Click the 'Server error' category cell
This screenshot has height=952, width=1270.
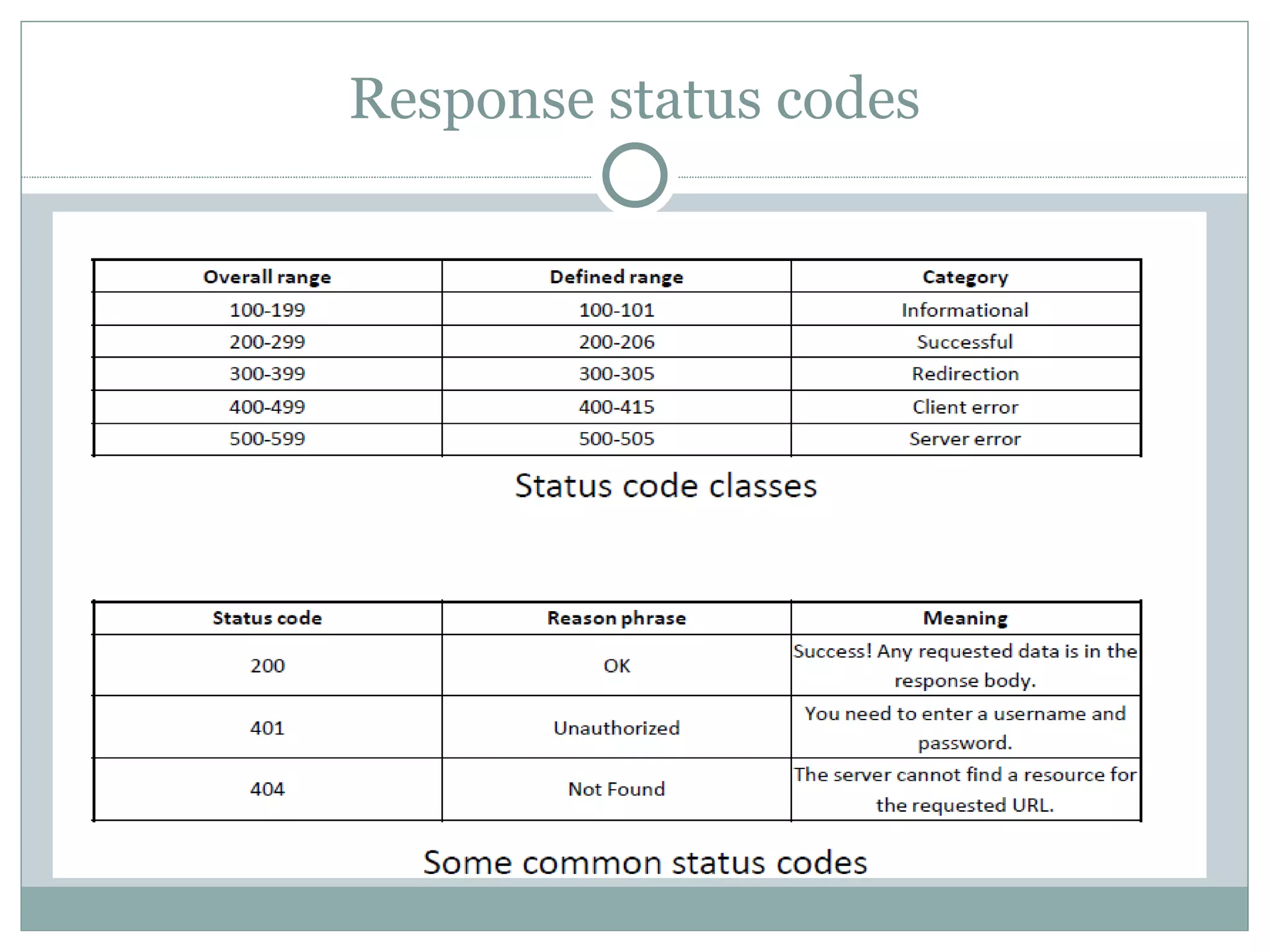[966, 439]
